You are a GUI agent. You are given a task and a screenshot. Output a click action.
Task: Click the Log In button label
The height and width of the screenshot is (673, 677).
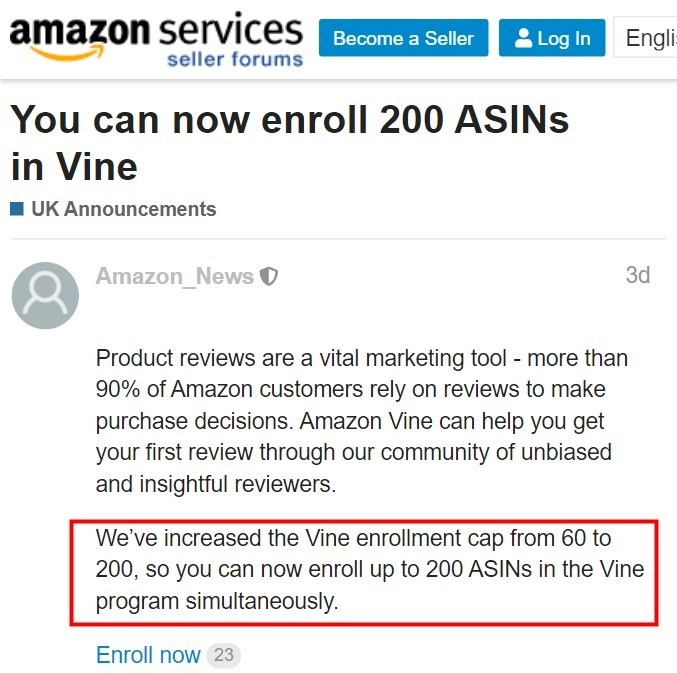pyautogui.click(x=564, y=39)
